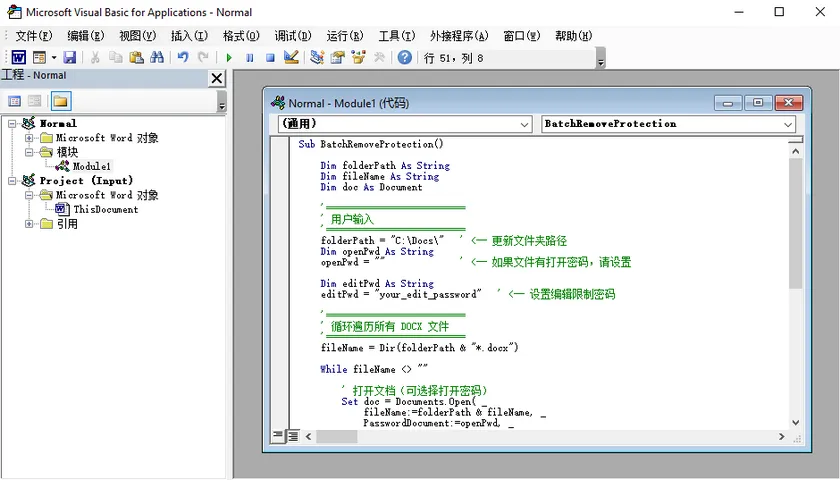
Task: Toggle Folders button in project panel
Action: 61,101
